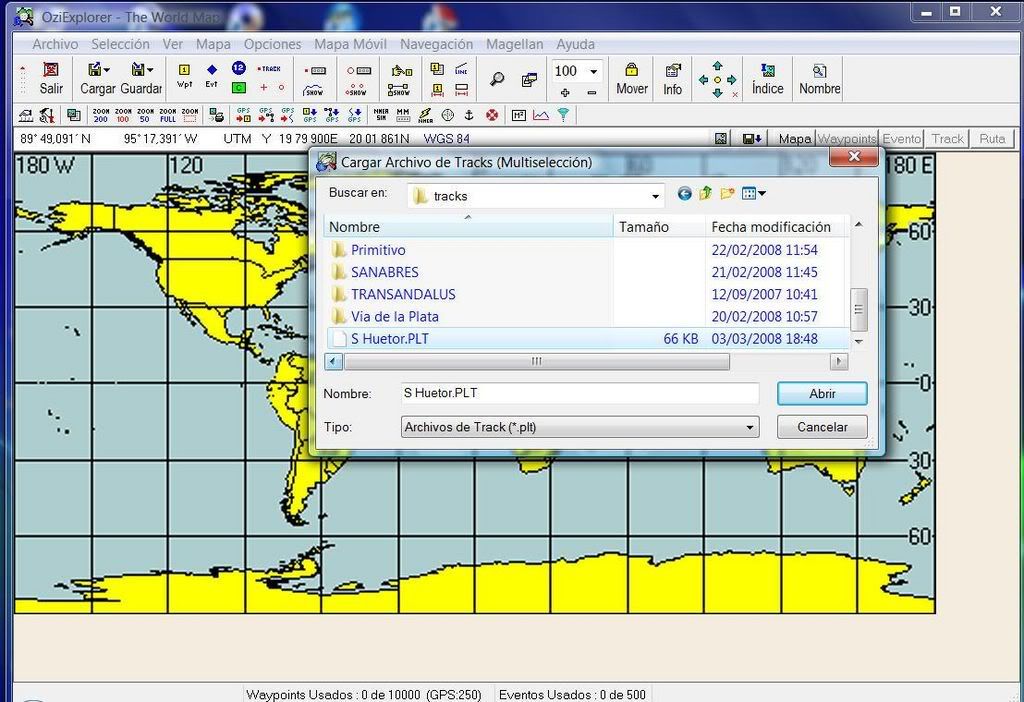
Task: Click the zoom-in plus under 100
Action: 565,93
